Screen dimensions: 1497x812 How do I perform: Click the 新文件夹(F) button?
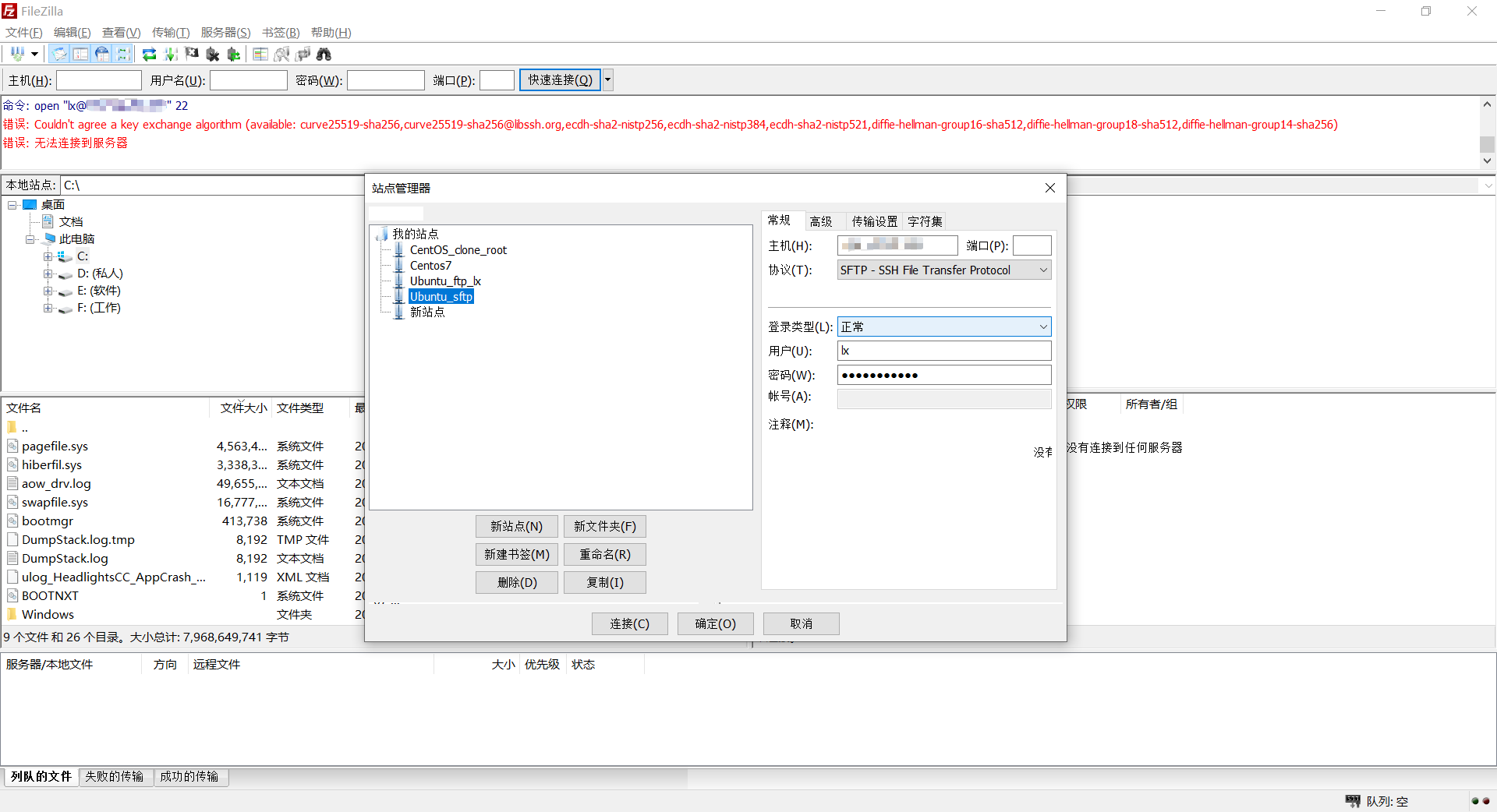(x=605, y=527)
